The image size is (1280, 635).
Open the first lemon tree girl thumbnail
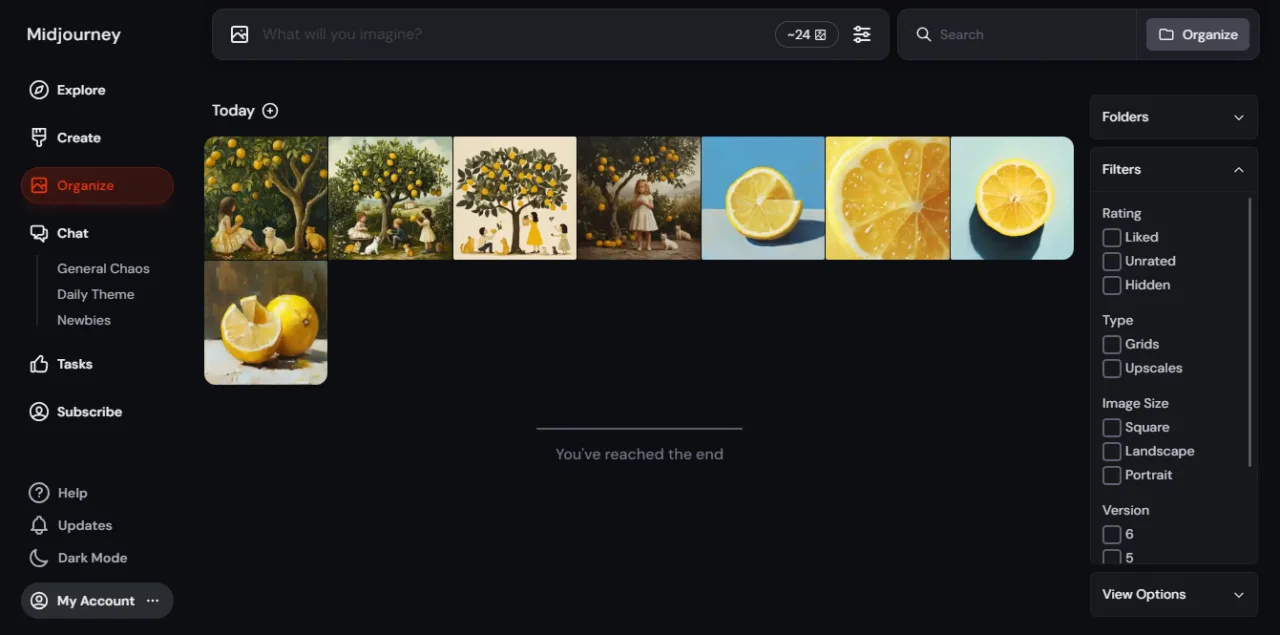(266, 198)
